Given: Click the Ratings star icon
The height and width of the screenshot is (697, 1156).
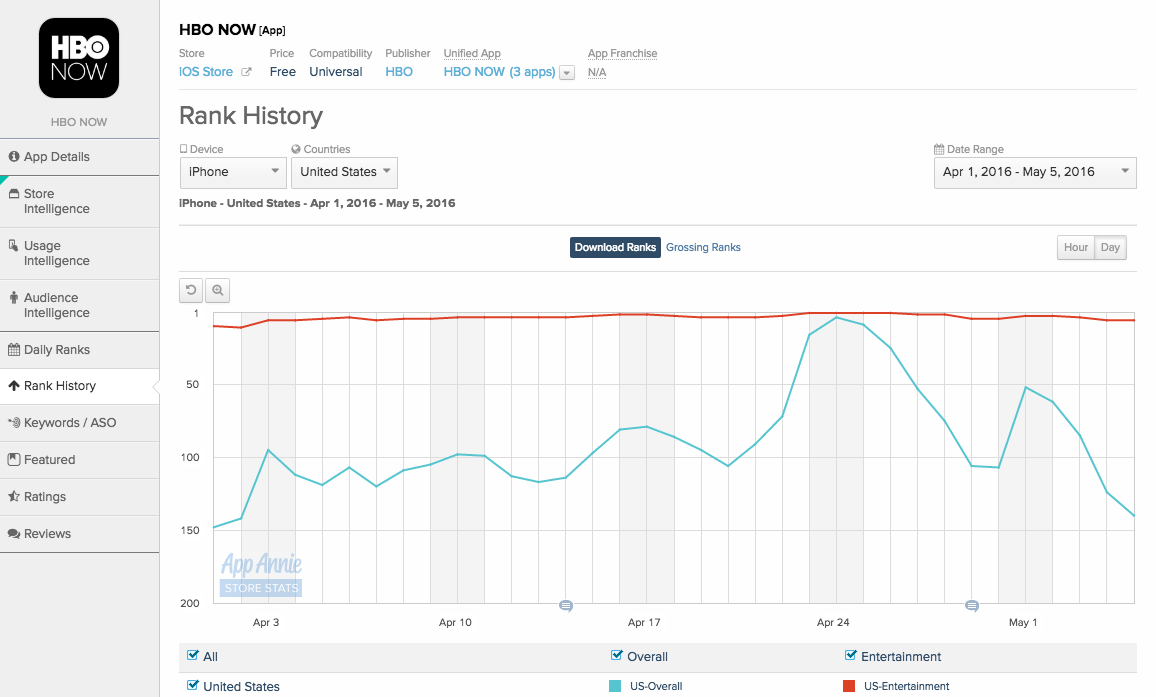Looking at the screenshot, I should (x=13, y=496).
